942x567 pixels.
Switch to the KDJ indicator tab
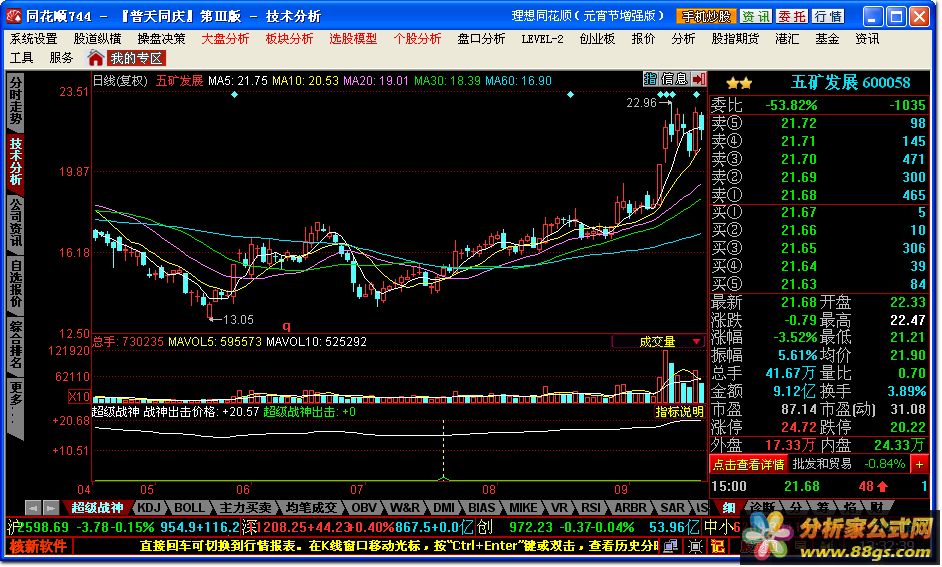[148, 508]
